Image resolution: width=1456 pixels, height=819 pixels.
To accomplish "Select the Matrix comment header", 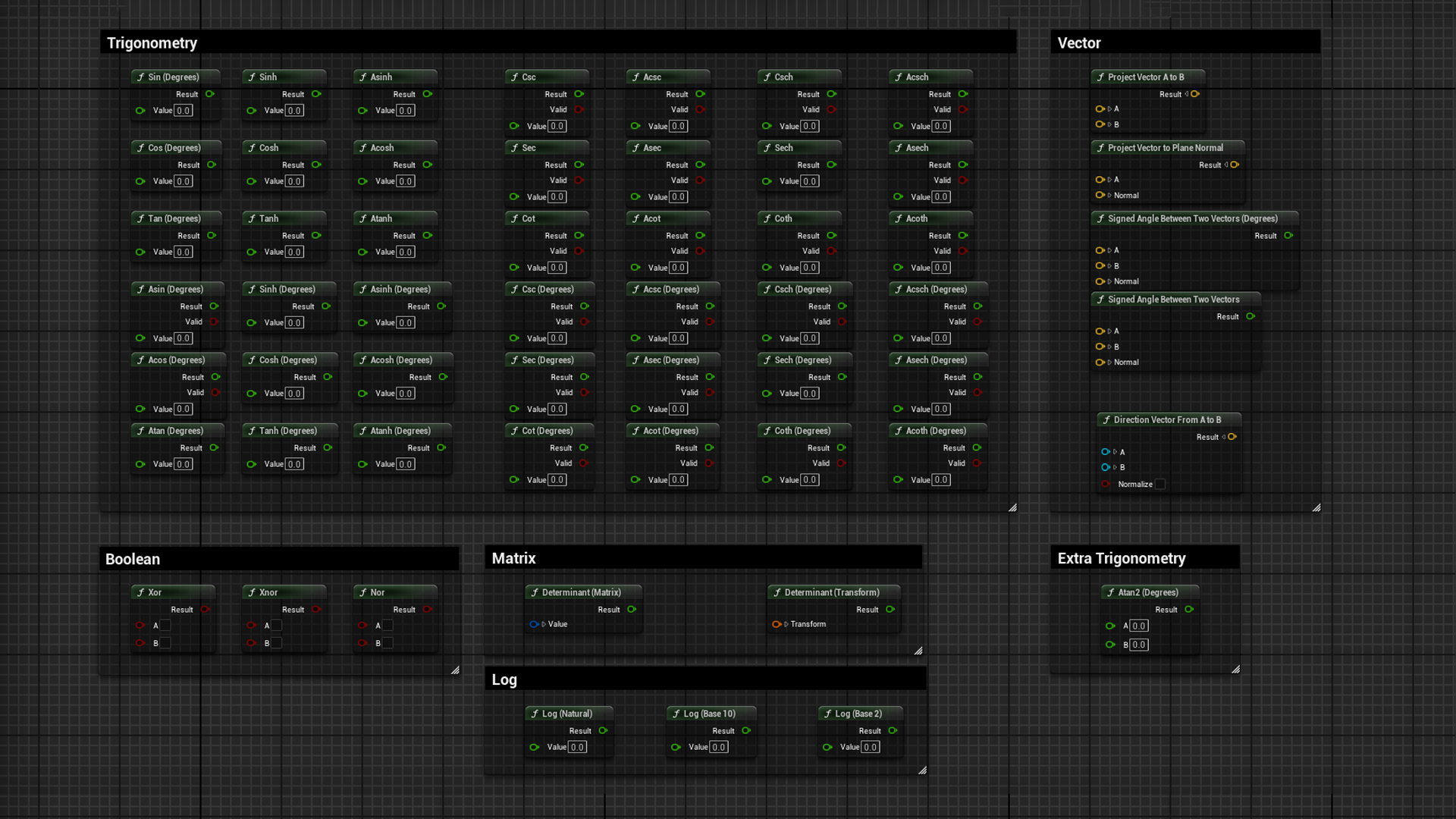I will (704, 558).
